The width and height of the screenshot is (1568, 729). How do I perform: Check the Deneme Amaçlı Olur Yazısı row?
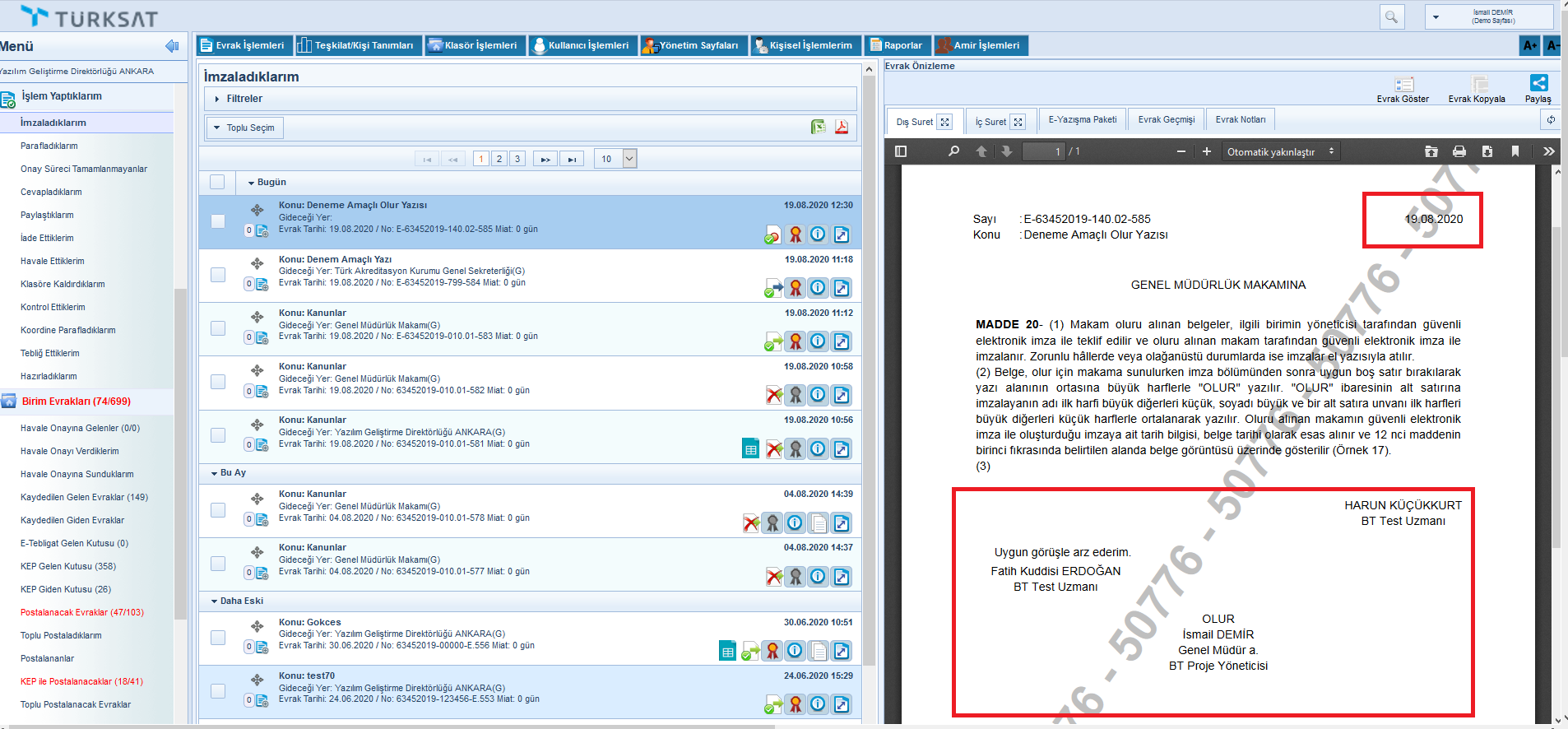tap(218, 221)
